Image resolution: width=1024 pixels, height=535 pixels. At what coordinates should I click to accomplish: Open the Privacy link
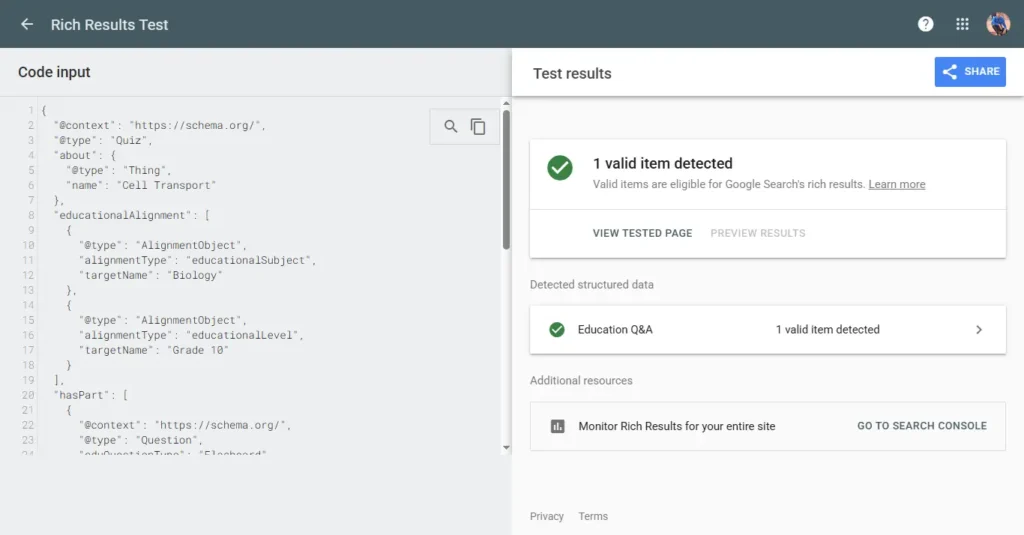(x=547, y=516)
